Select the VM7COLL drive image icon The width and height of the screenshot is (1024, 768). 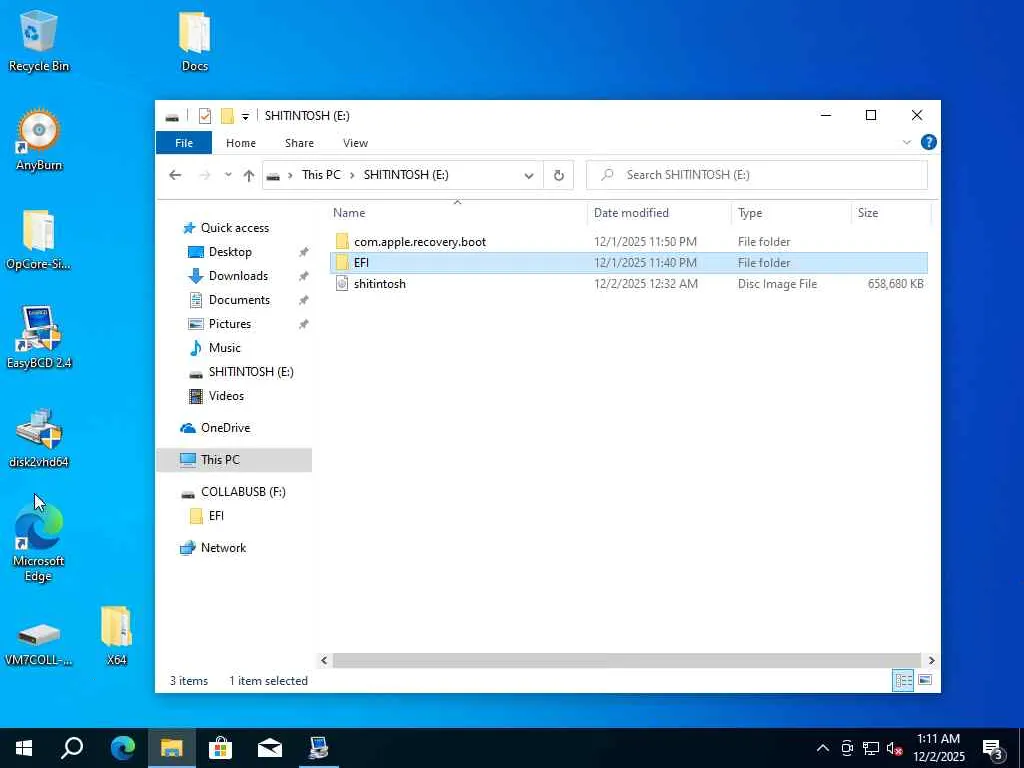point(39,643)
